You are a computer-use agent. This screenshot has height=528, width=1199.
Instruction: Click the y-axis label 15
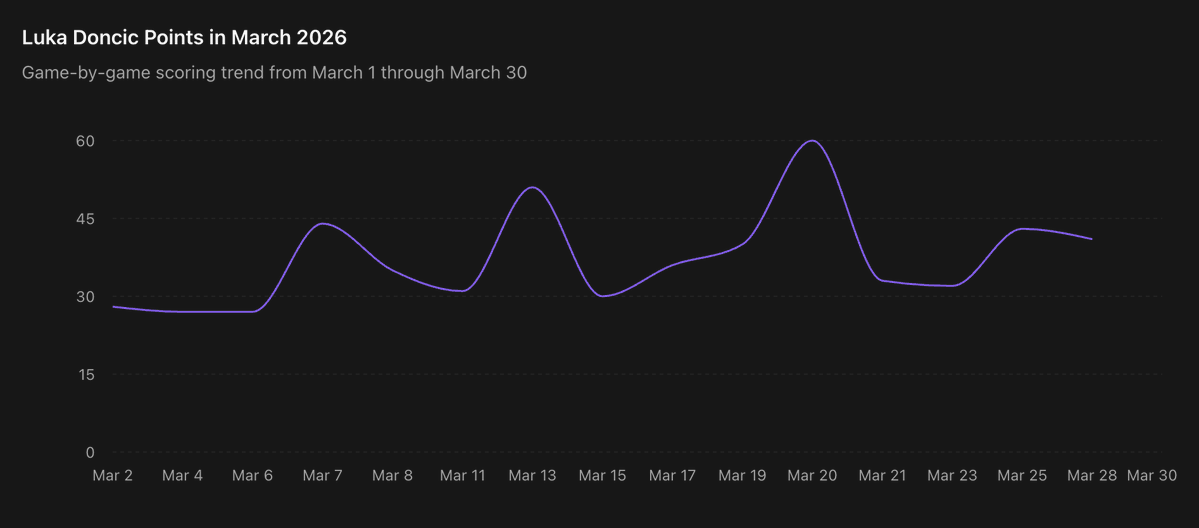pyautogui.click(x=84, y=374)
